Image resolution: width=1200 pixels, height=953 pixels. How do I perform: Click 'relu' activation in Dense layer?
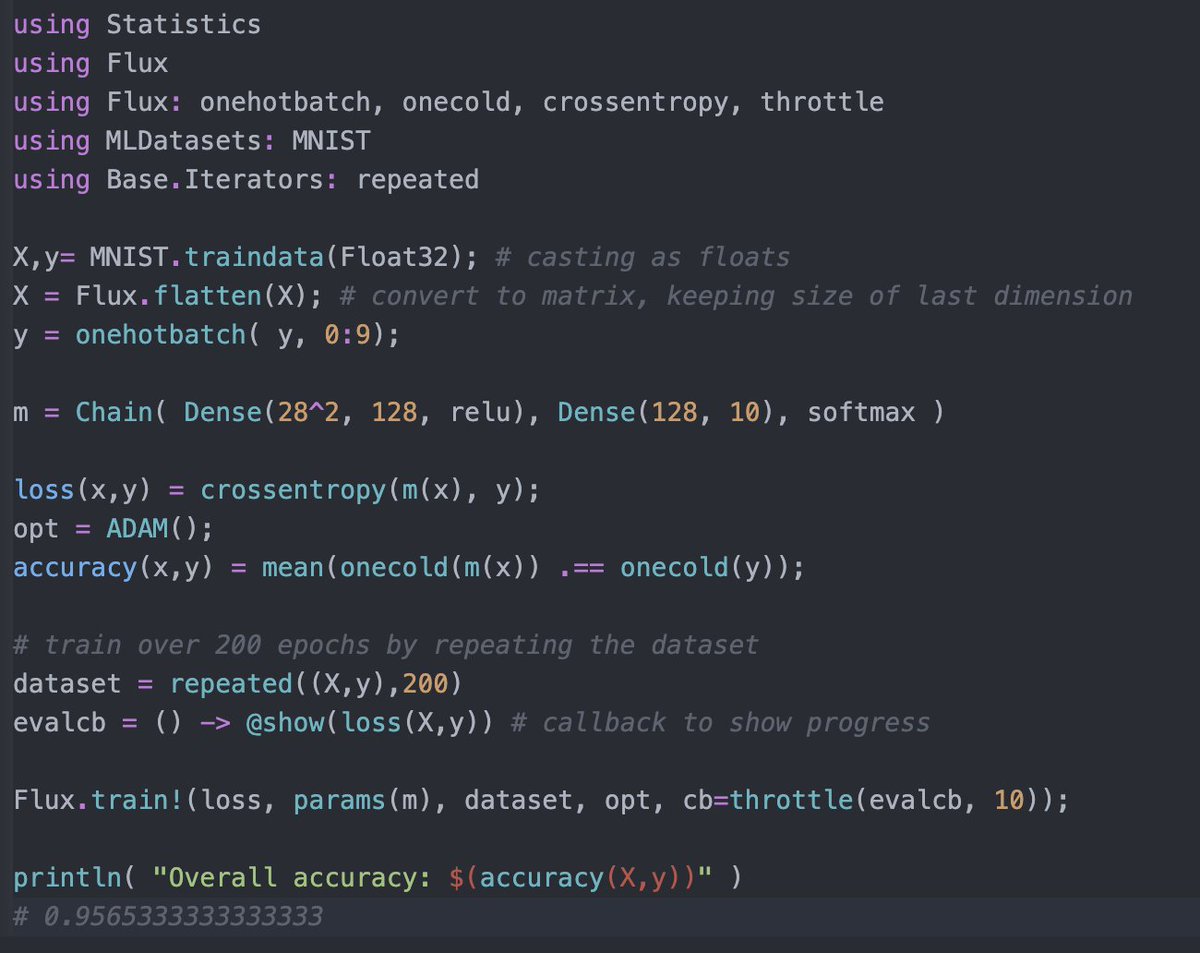pos(480,412)
